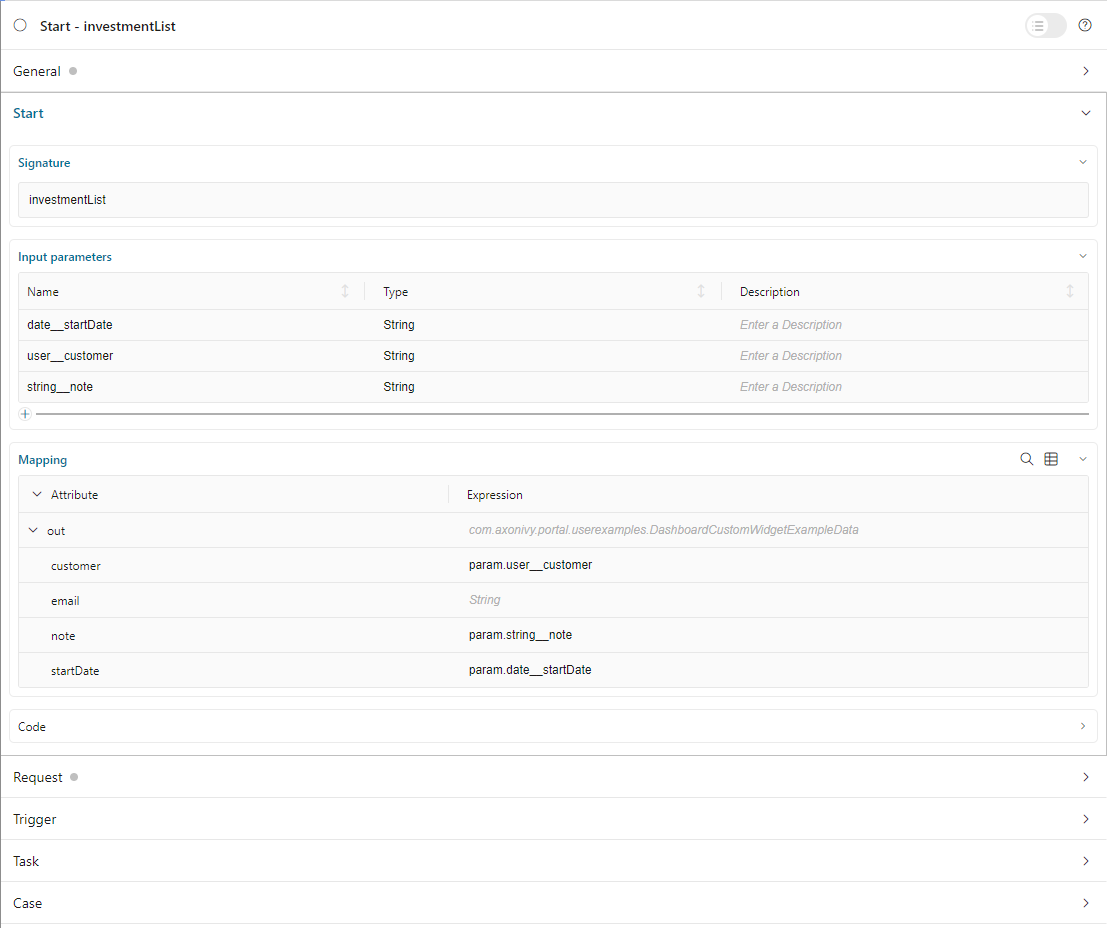Expand the General section
This screenshot has width=1117, height=928.
(1085, 71)
